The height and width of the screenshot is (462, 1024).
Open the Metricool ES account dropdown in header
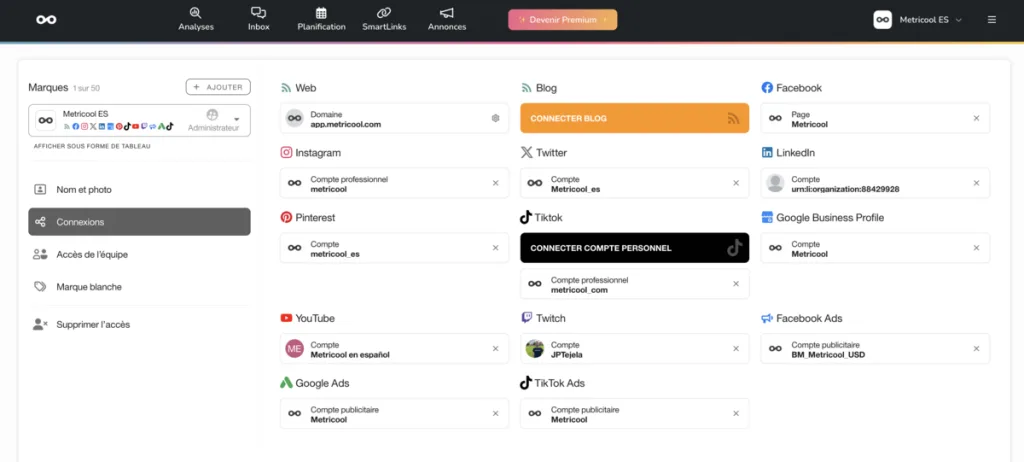click(918, 20)
